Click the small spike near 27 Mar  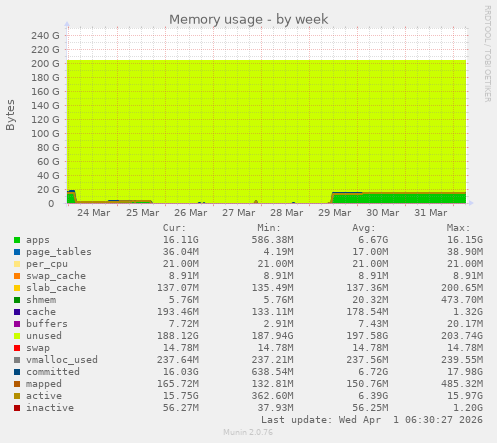256,202
